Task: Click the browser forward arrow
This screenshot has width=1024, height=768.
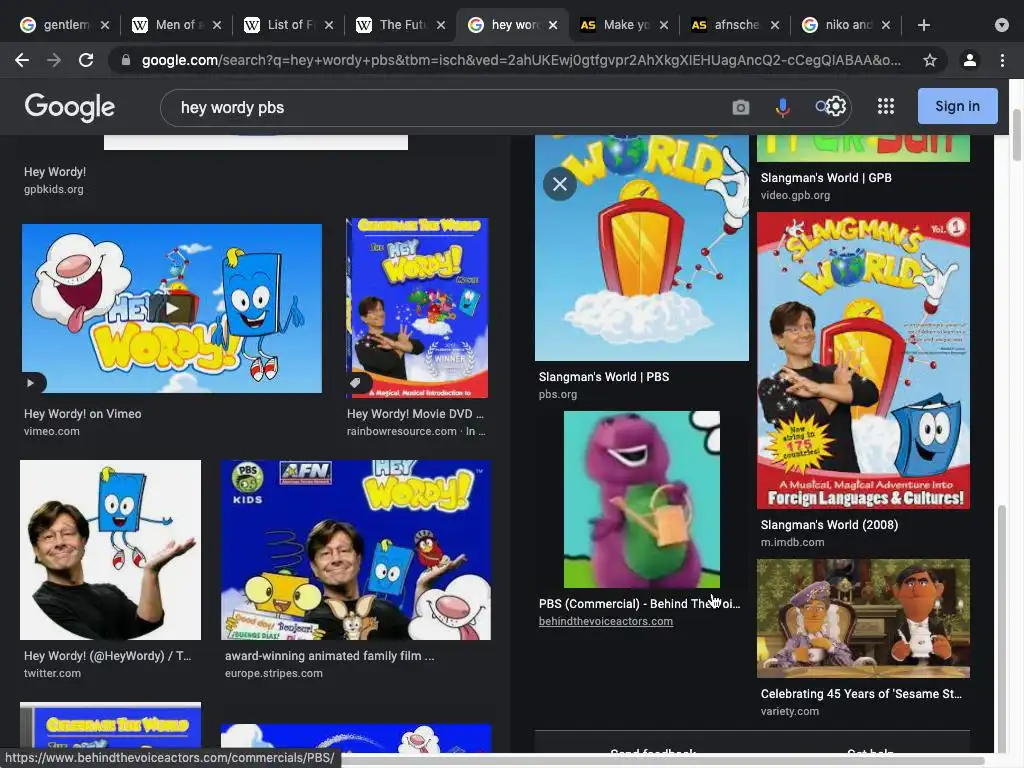Action: point(54,60)
